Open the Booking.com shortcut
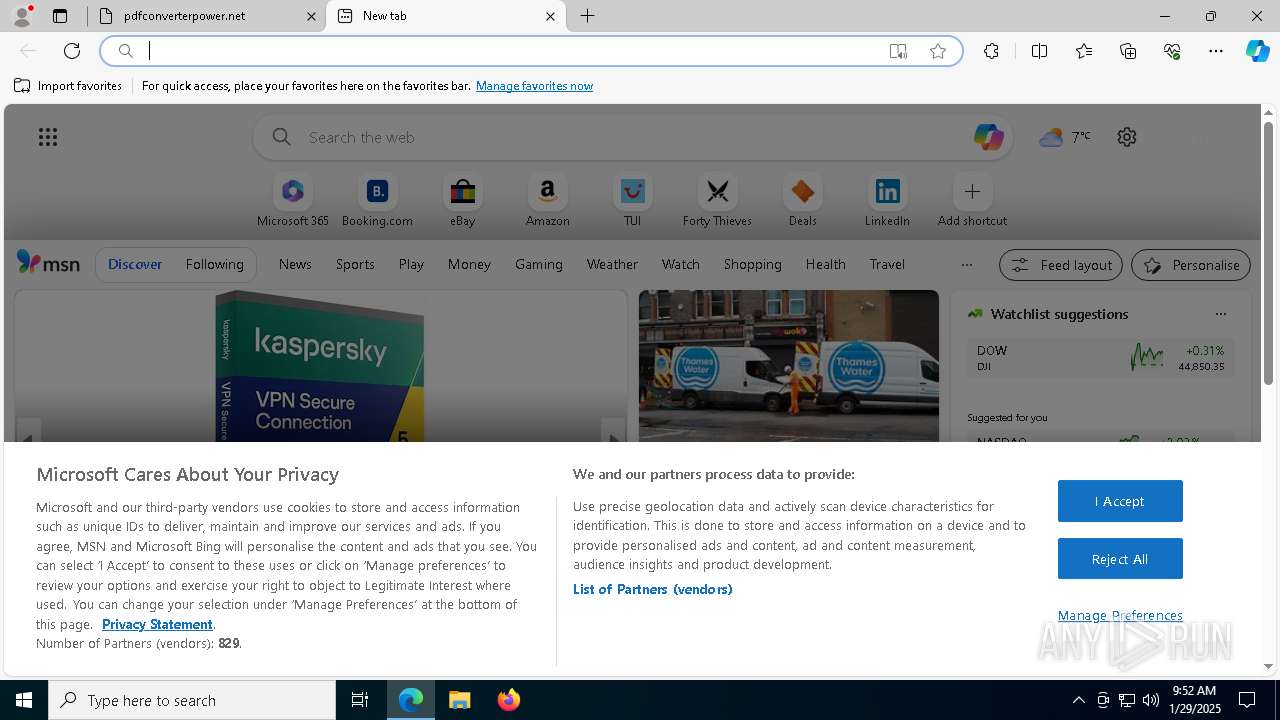1280x720 pixels. pyautogui.click(x=377, y=201)
